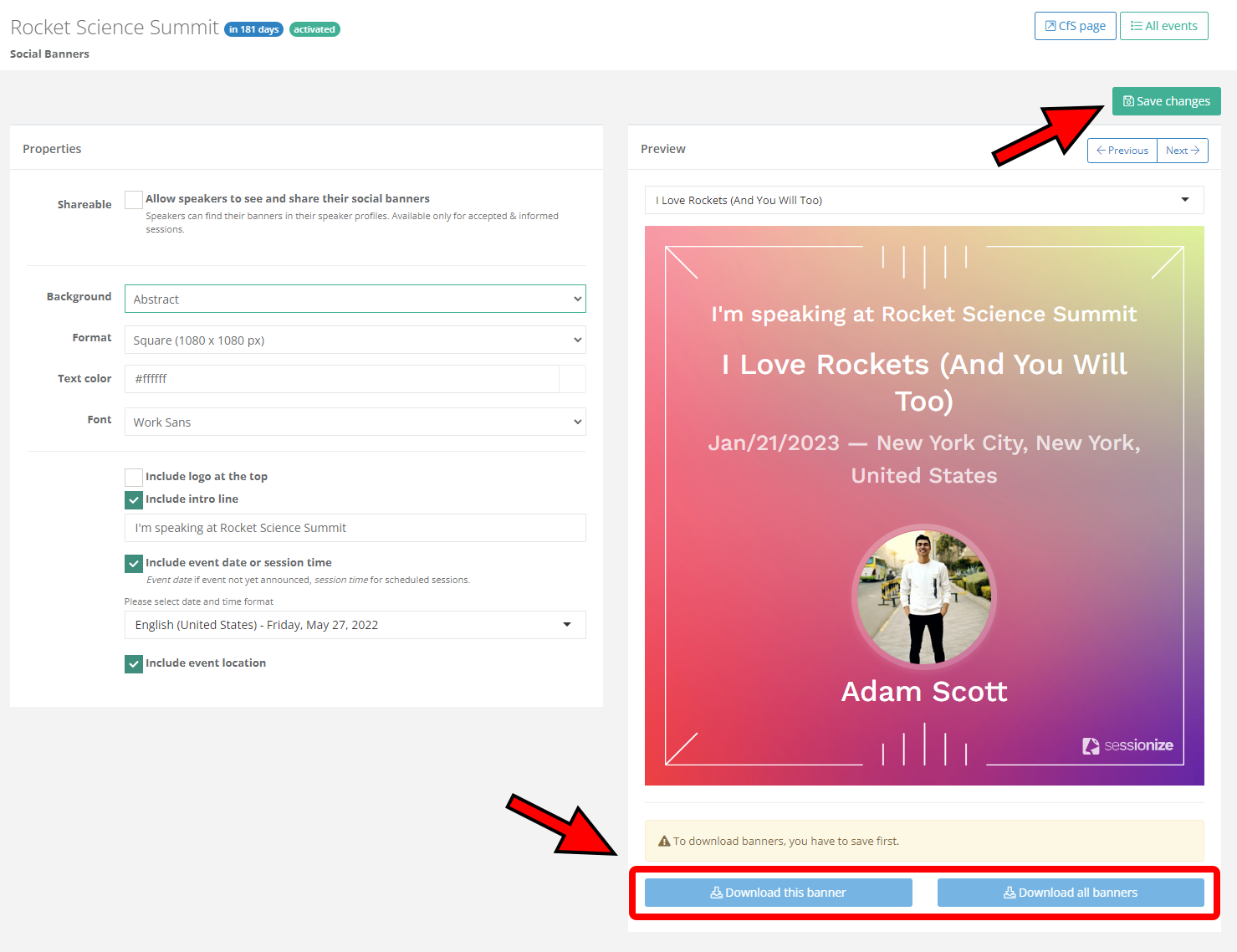Open the date and time format selector
This screenshot has width=1237, height=952.
[355, 625]
